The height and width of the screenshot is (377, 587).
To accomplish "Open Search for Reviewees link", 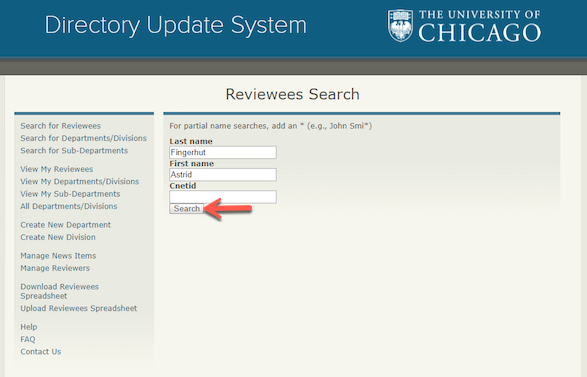I will pos(61,126).
